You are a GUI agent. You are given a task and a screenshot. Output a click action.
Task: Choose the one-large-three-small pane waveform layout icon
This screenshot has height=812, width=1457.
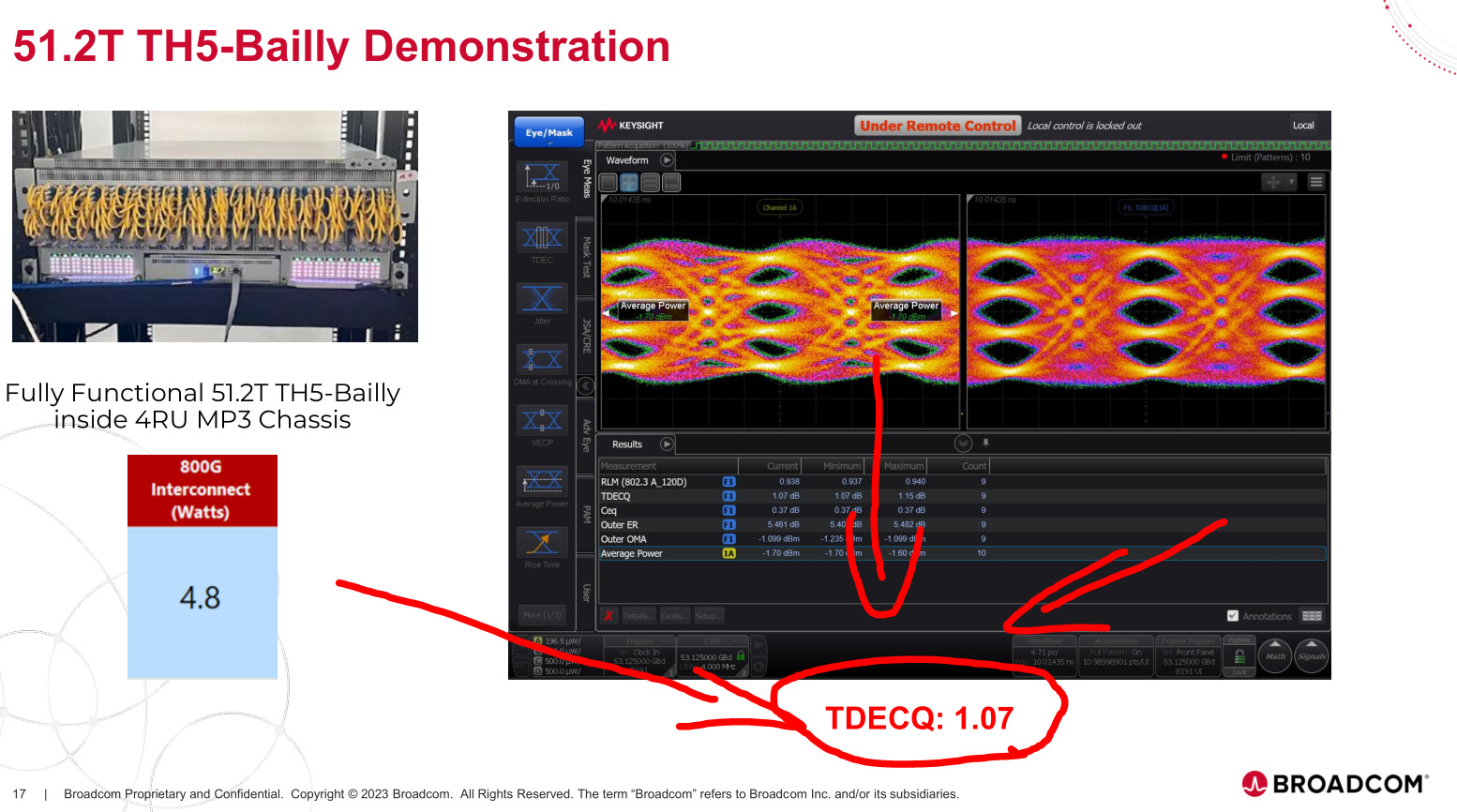tap(671, 183)
